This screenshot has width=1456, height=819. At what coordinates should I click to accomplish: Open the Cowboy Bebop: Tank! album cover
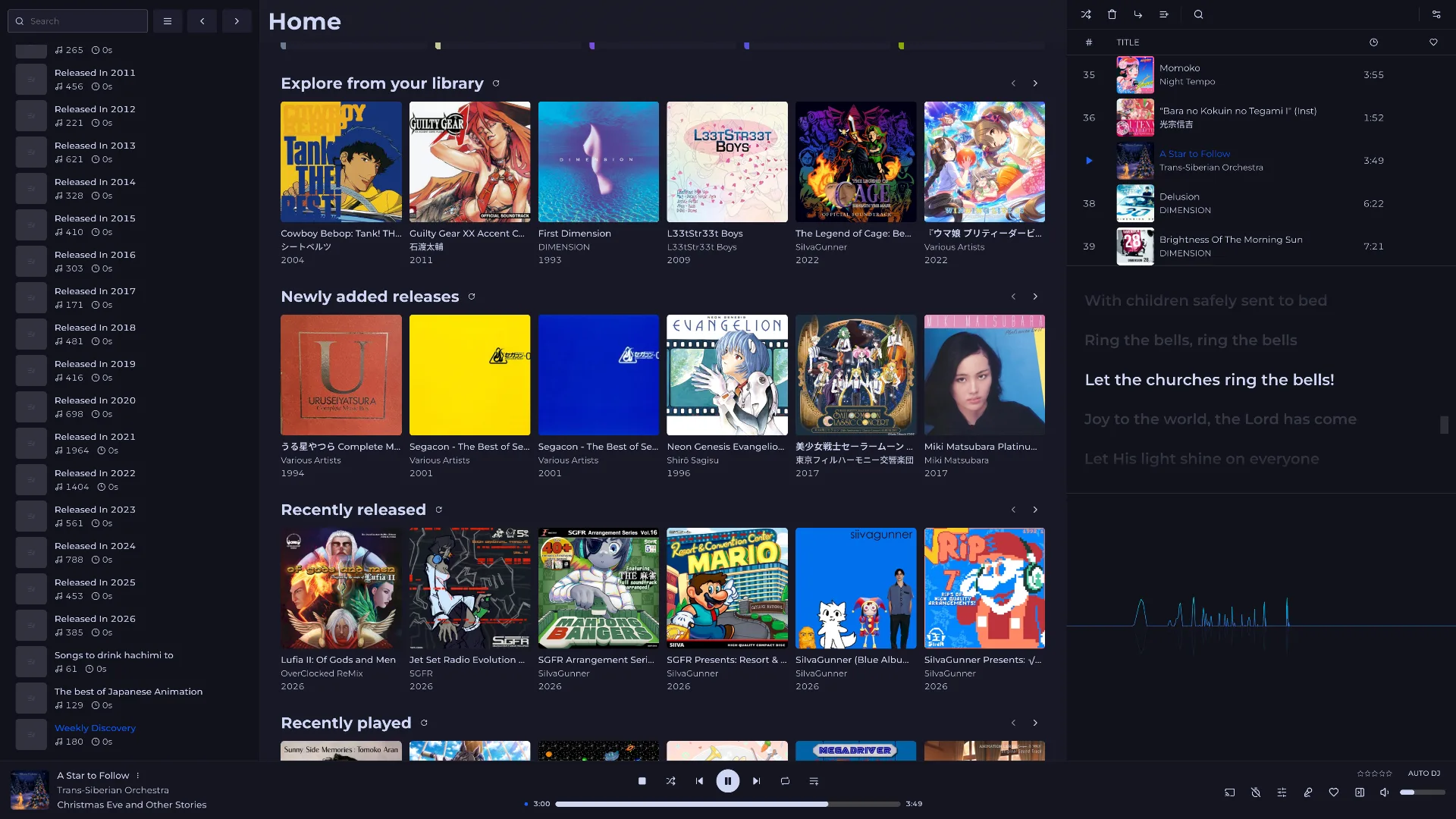click(341, 162)
